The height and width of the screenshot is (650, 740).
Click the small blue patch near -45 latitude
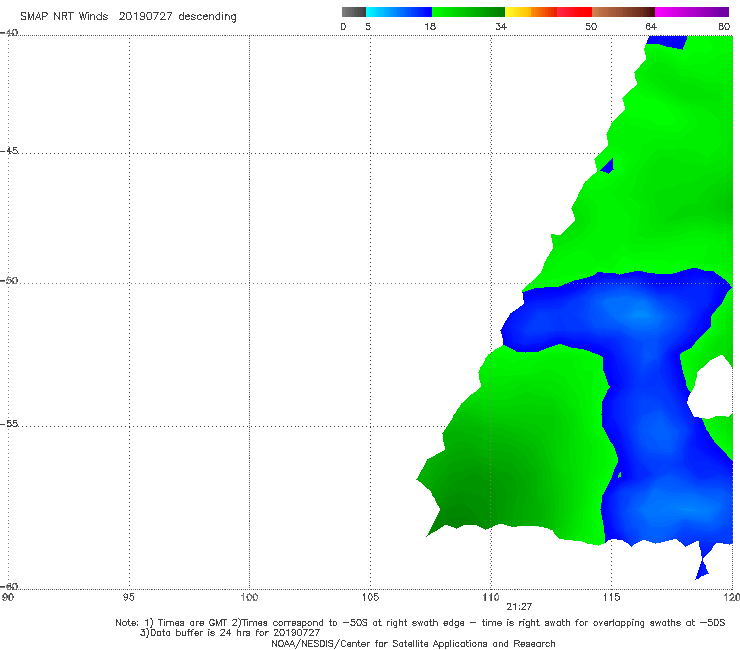pyautogui.click(x=607, y=166)
